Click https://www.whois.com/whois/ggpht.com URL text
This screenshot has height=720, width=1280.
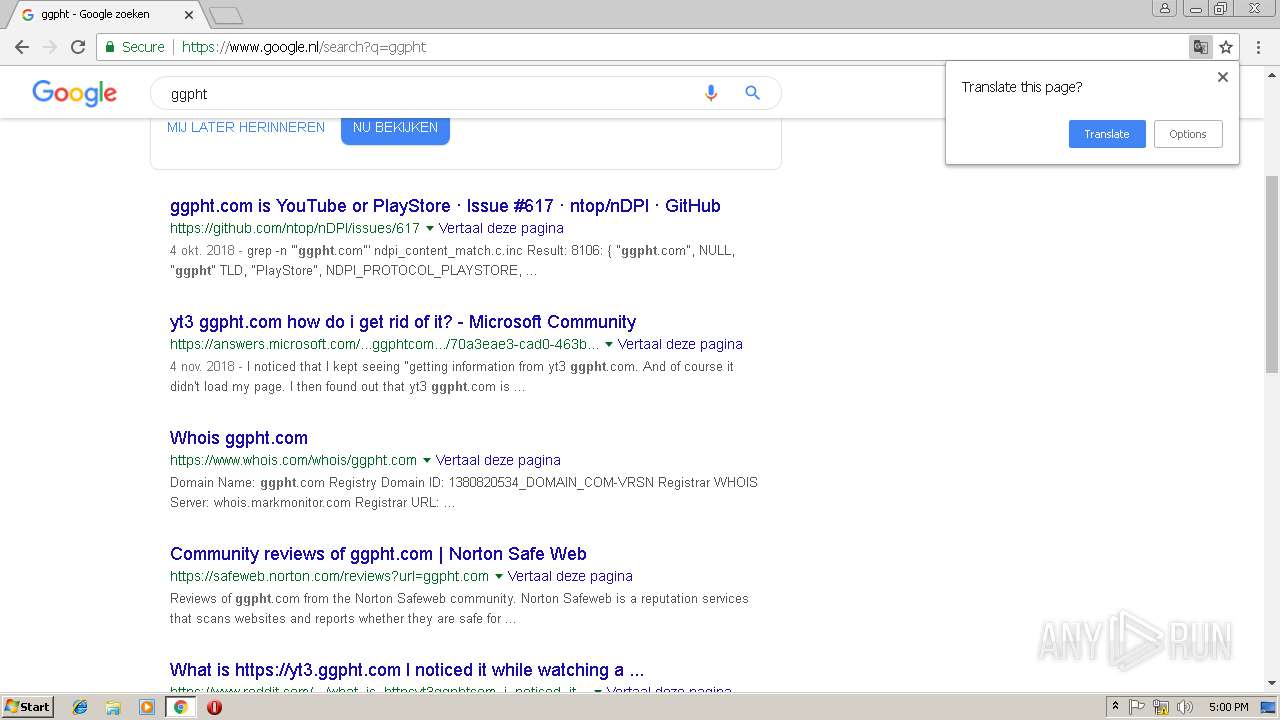coord(293,460)
